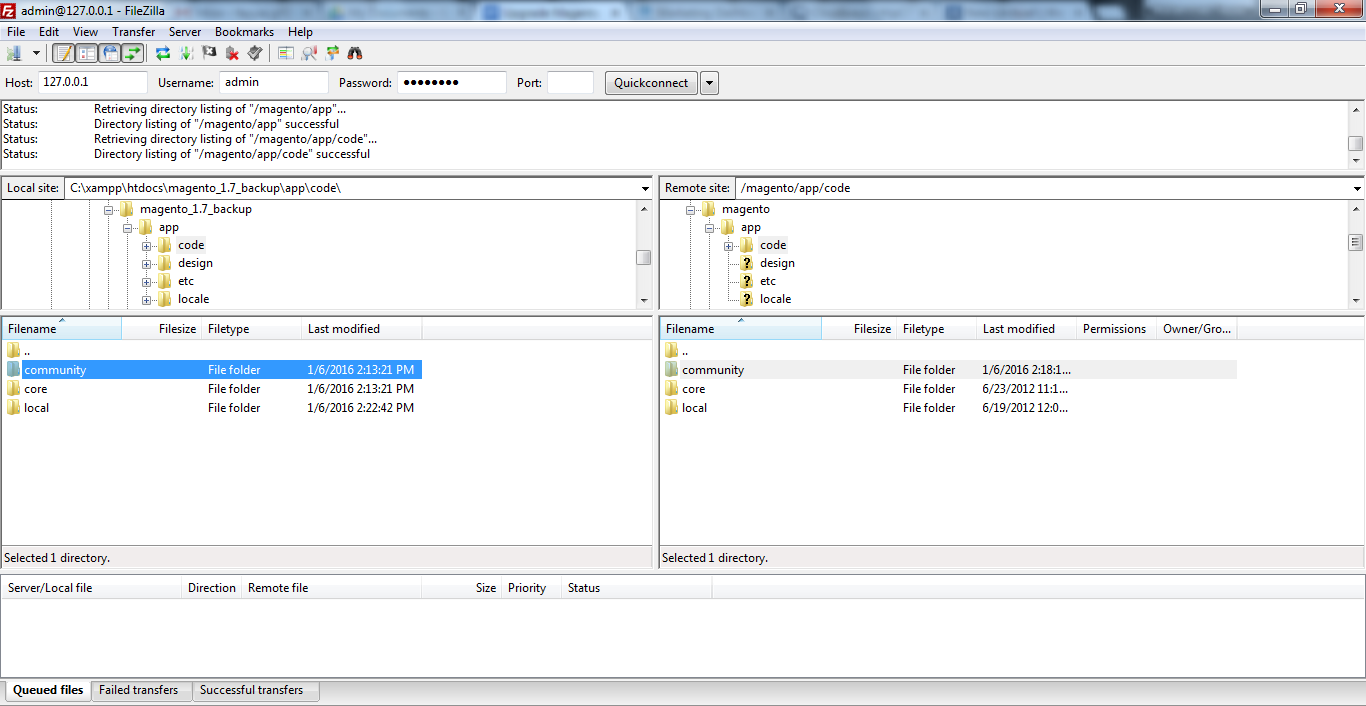Expand the locale folder in local tree
Image resolution: width=1366 pixels, height=706 pixels.
147,300
